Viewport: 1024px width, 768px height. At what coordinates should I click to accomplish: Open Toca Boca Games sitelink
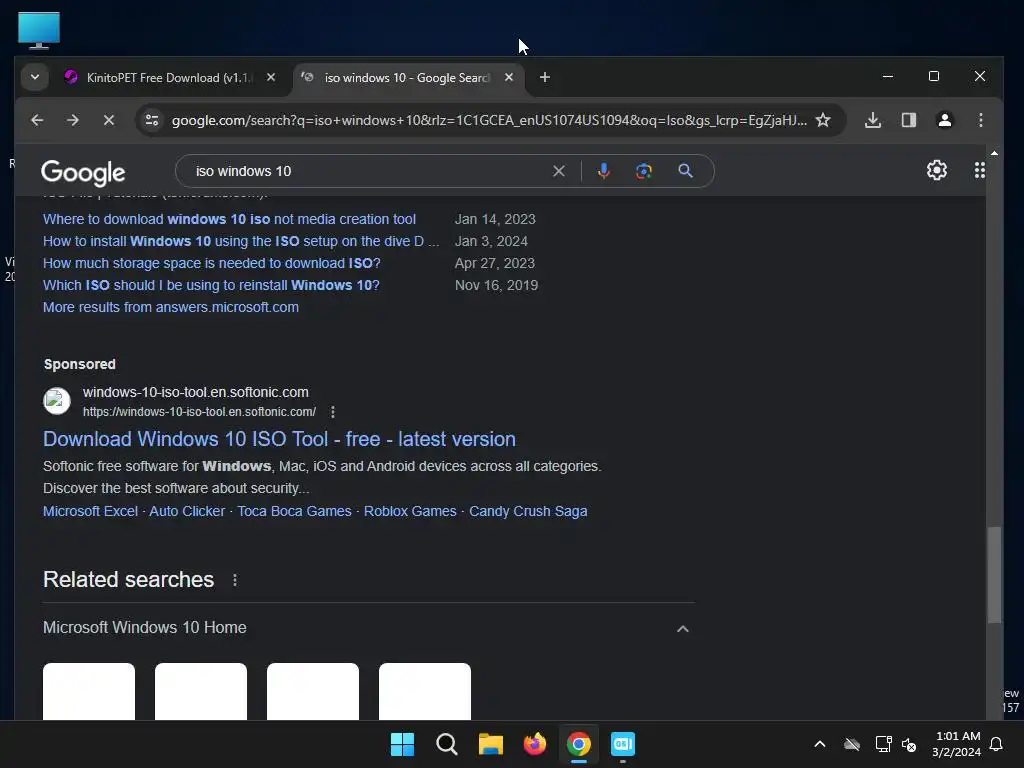pyautogui.click(x=294, y=511)
